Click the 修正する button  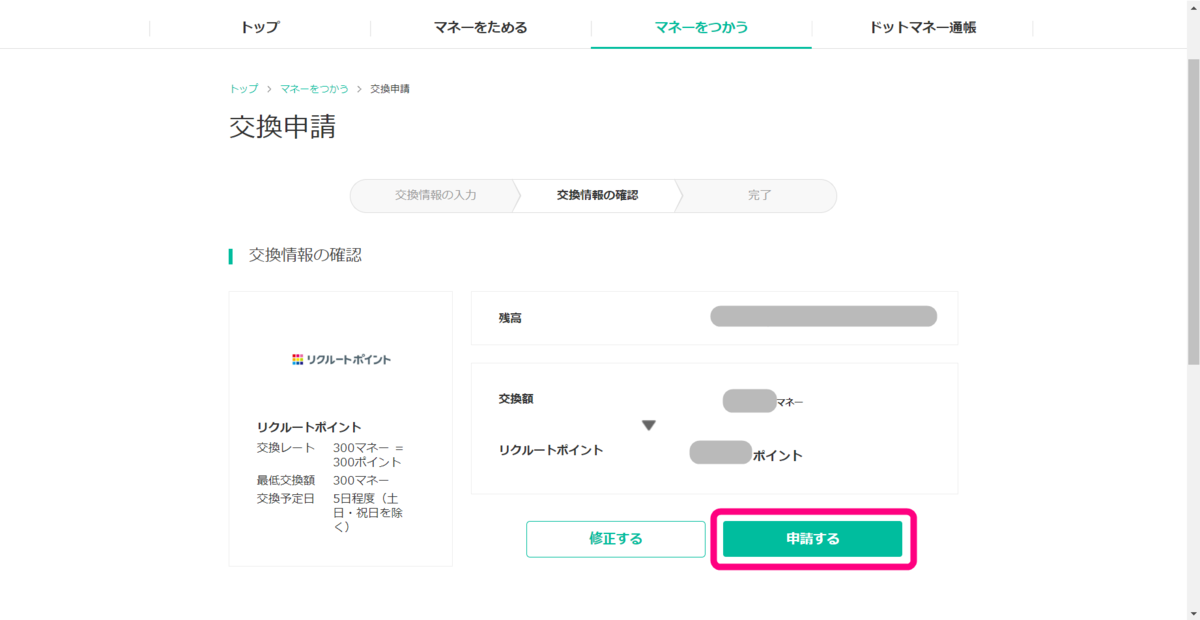pos(616,539)
